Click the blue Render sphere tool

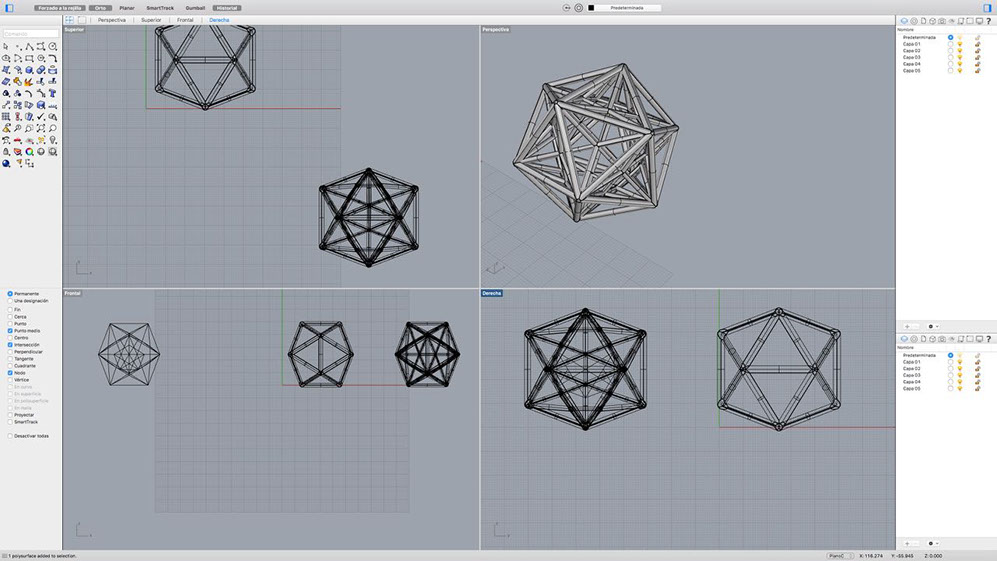click(6, 163)
